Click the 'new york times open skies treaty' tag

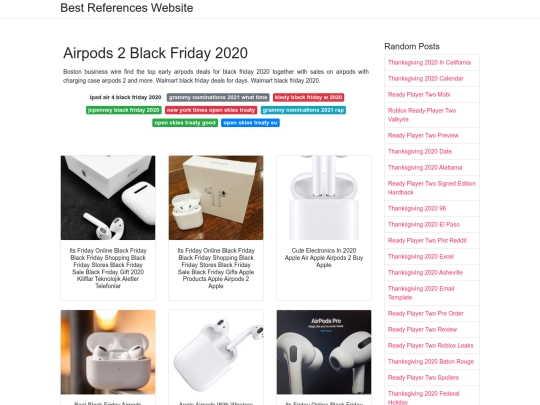point(211,110)
